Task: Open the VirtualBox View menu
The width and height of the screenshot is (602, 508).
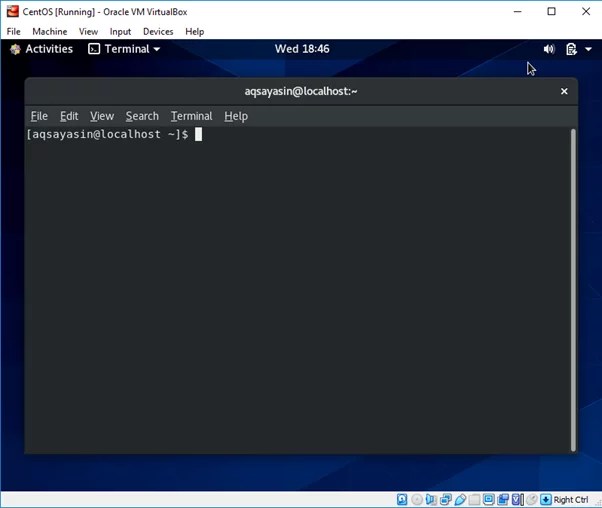Action: point(88,31)
